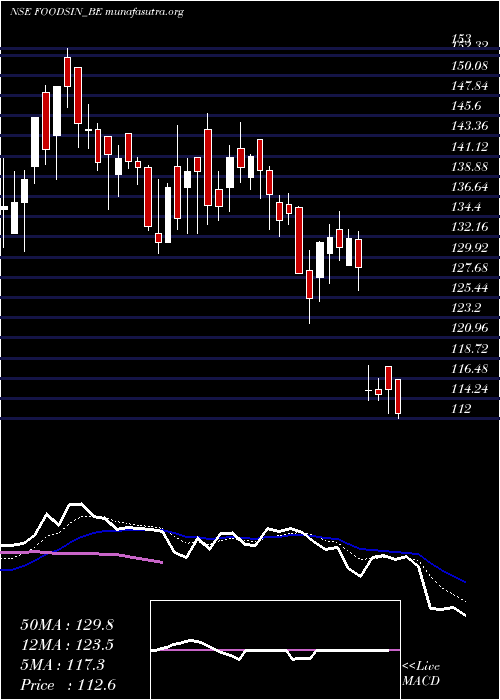Select the 120.96 price axis label
This screenshot has height=700, width=500.
click(469, 328)
